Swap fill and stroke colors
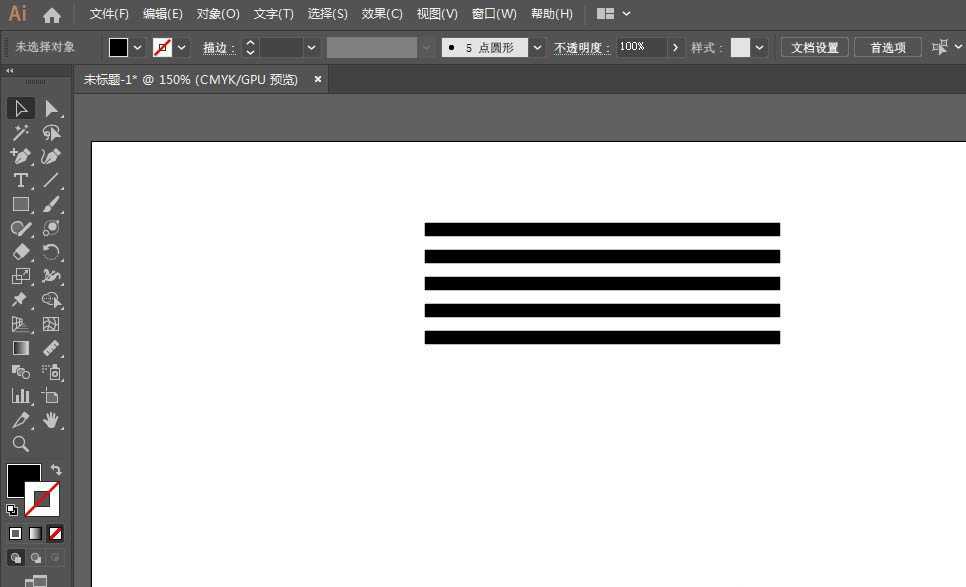This screenshot has height=587, width=966. pos(56,470)
